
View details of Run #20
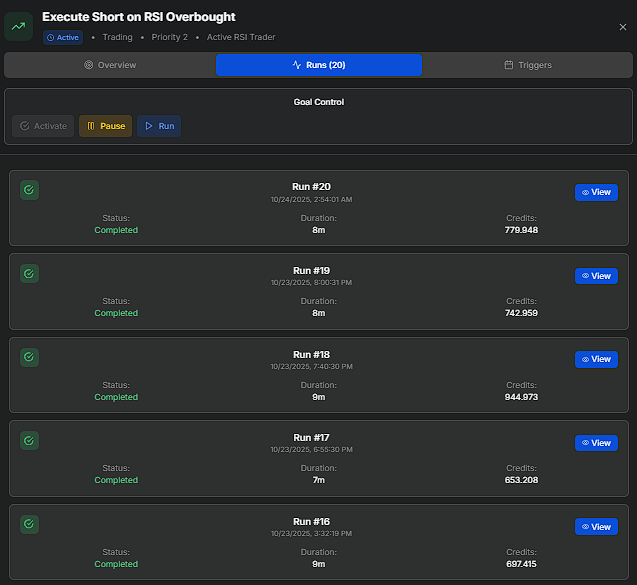pos(595,192)
